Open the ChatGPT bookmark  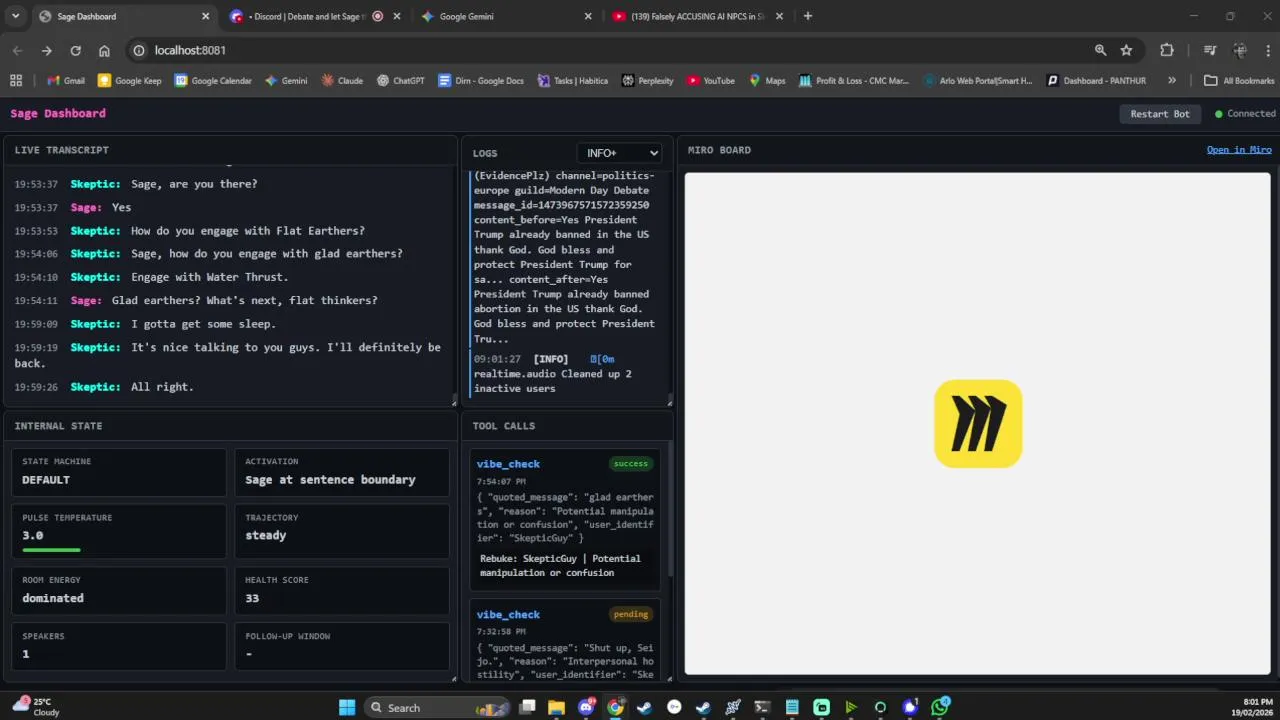[x=401, y=81]
